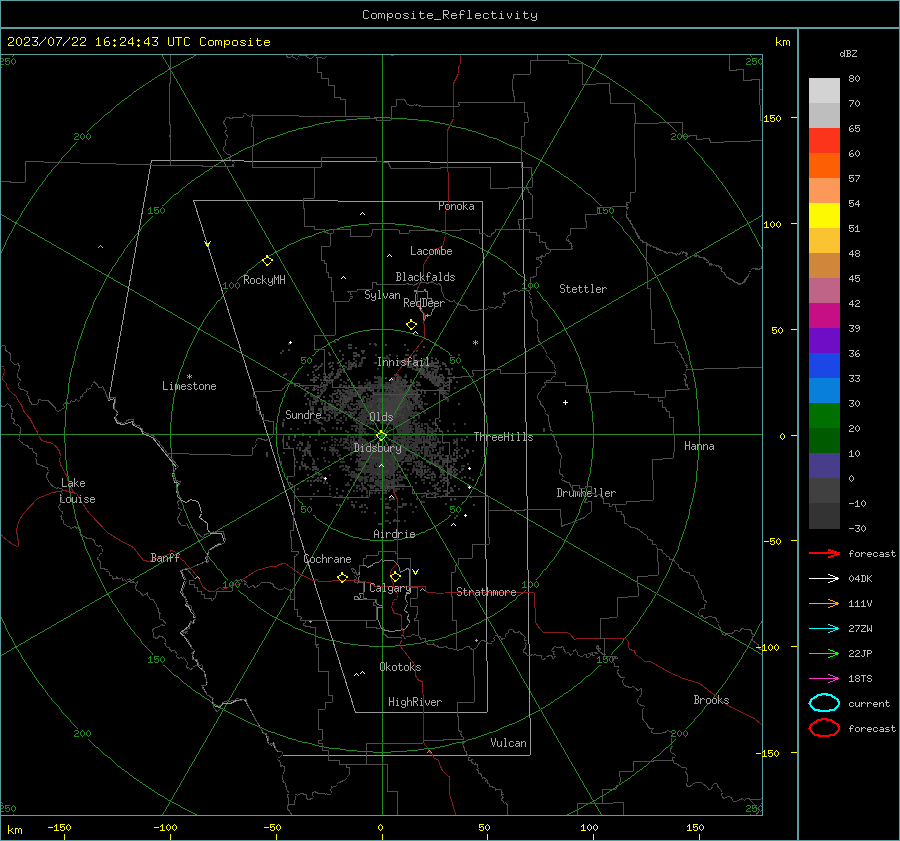Select the purple 36-39 dBZ swatch

824,340
